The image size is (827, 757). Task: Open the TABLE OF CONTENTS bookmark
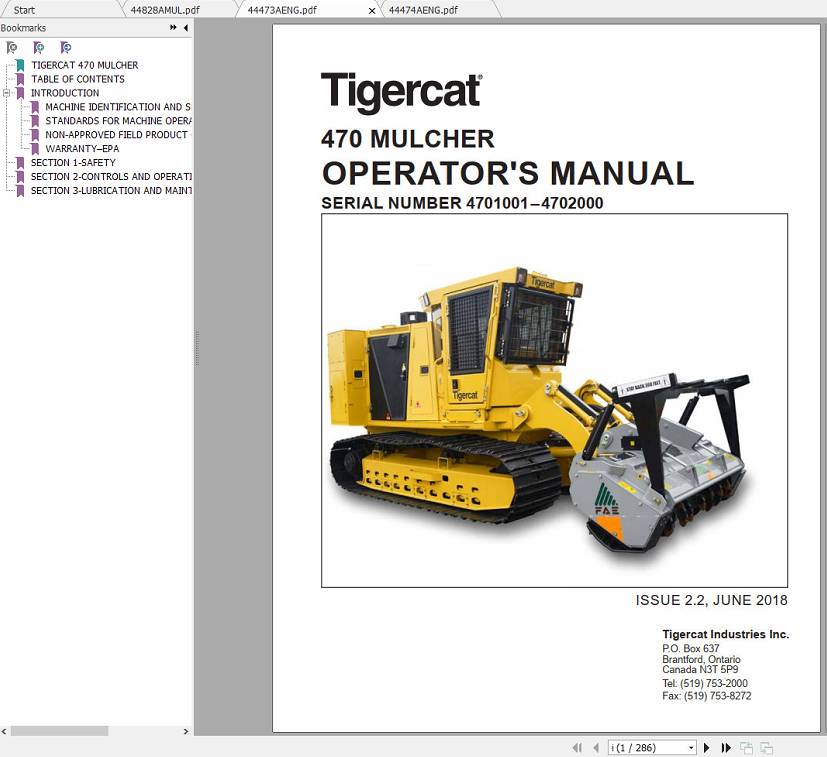point(77,79)
